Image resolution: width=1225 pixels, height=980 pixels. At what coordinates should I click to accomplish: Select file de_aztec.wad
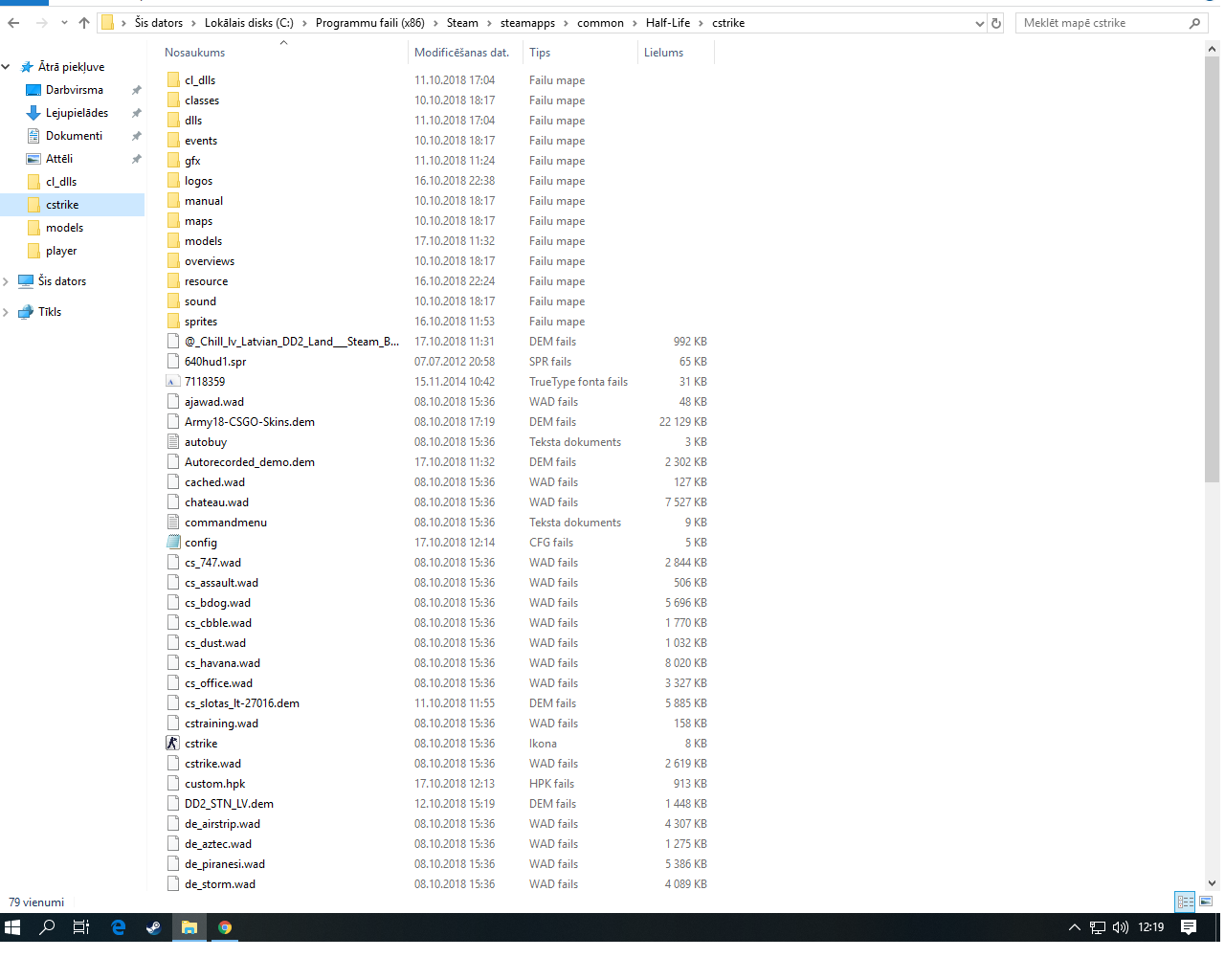218,844
